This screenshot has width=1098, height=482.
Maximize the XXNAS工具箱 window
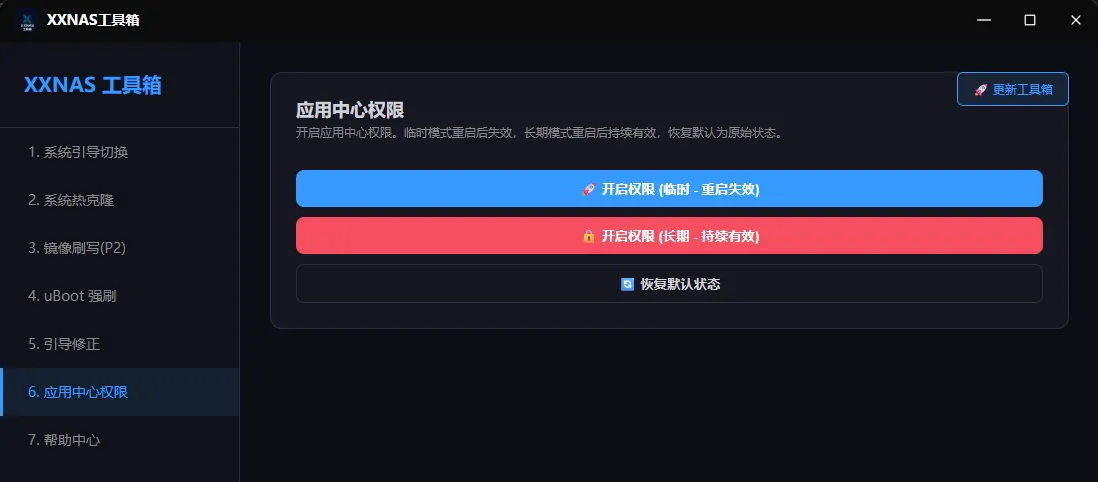pos(1030,20)
